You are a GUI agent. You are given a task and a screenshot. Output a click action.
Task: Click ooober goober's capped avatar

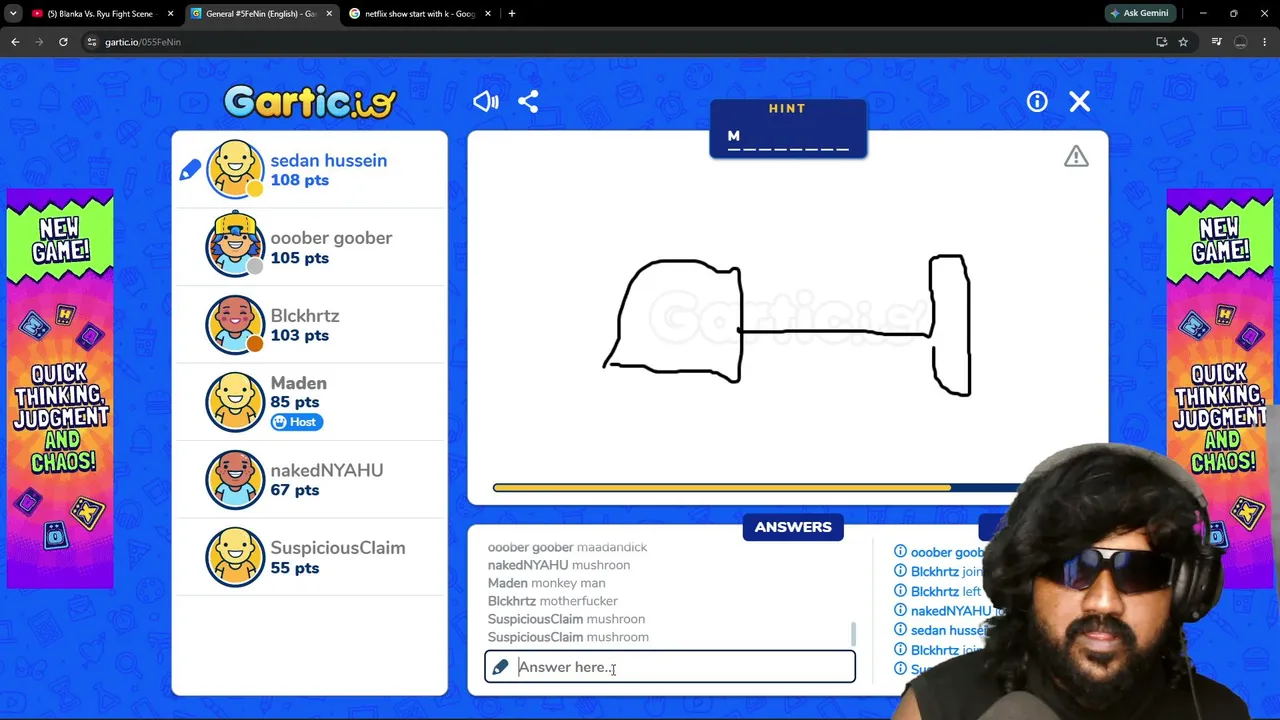[x=235, y=244]
